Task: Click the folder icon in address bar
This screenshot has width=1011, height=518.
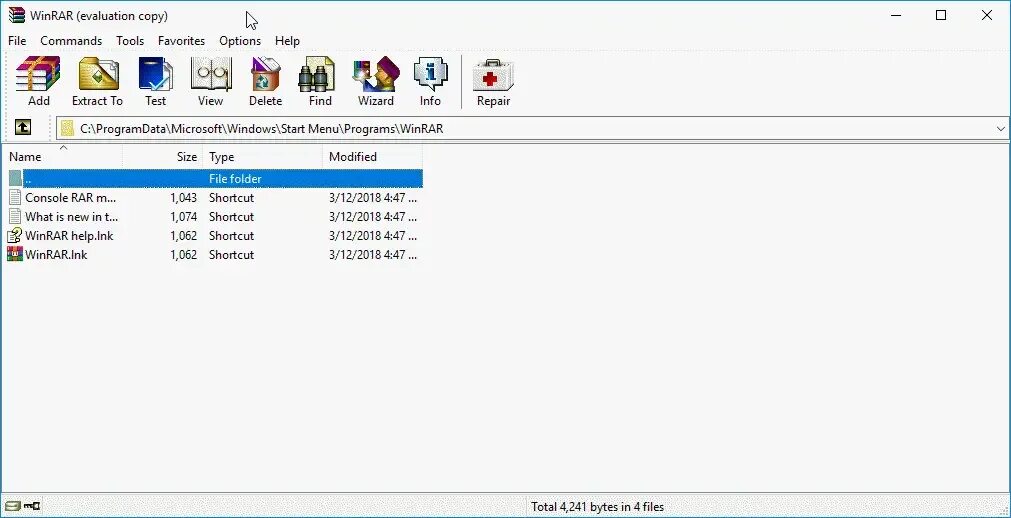Action: 67,128
